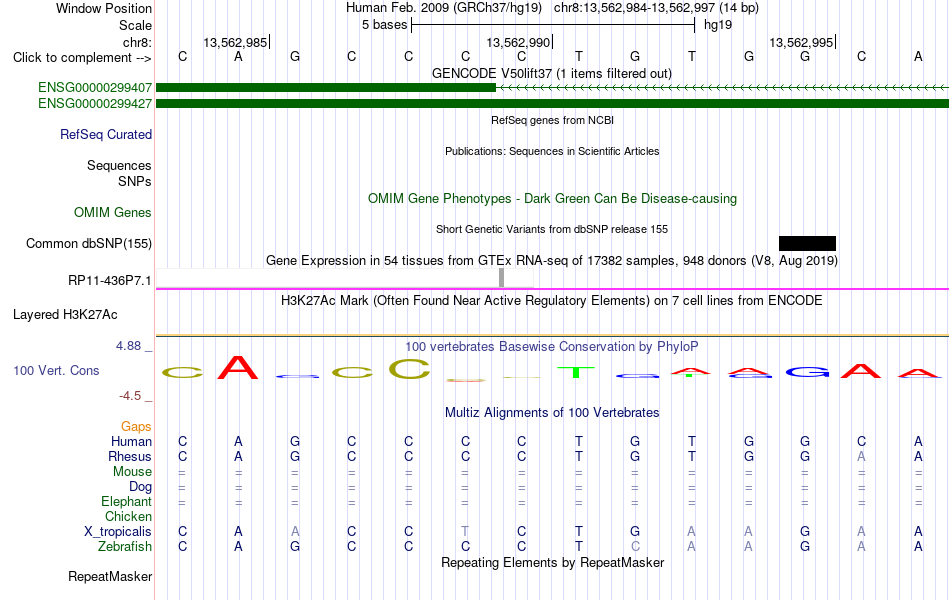Click the PhyloP Basewise Conservation title

point(551,347)
